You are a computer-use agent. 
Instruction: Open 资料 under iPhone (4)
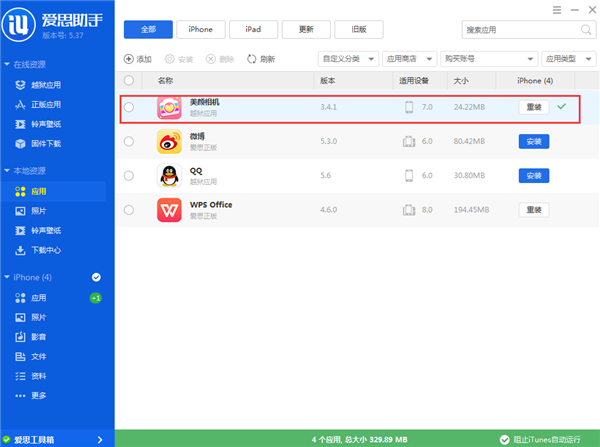(x=39, y=376)
